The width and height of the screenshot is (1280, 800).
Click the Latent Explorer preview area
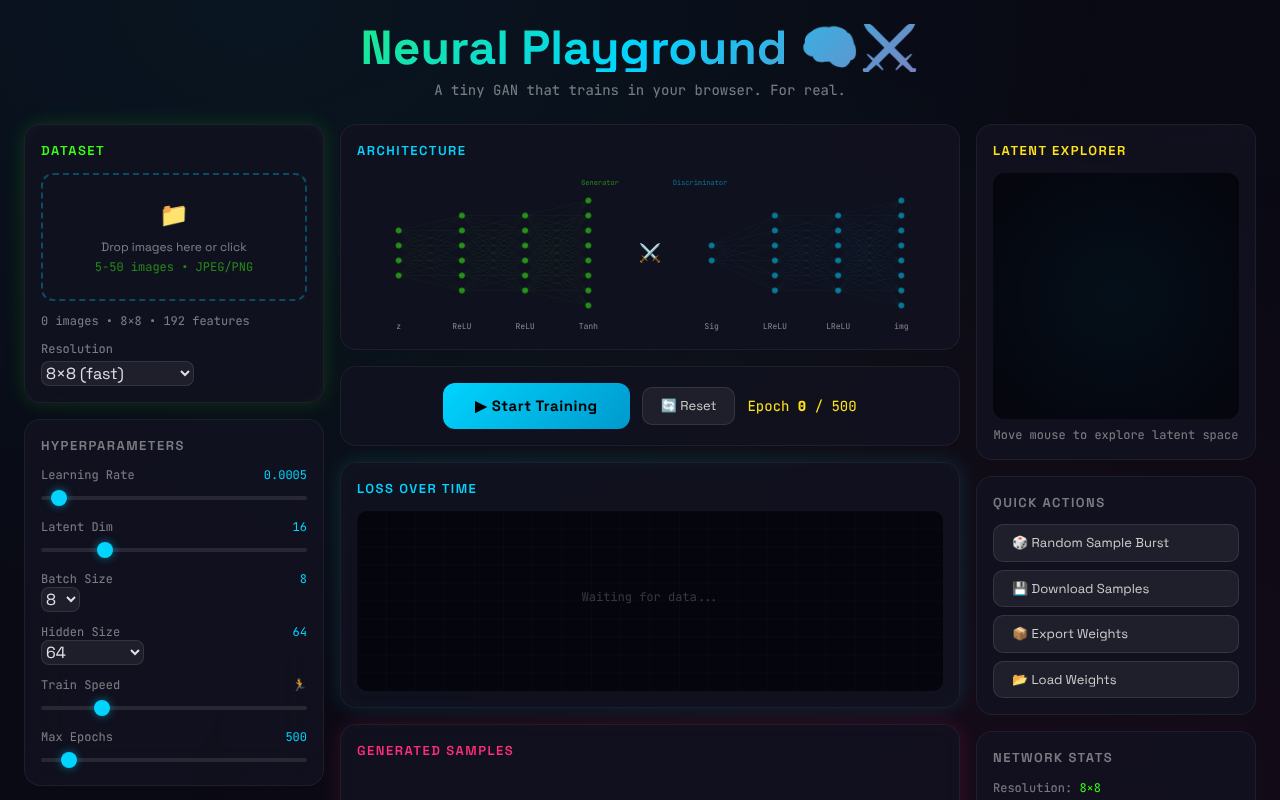coord(1115,295)
